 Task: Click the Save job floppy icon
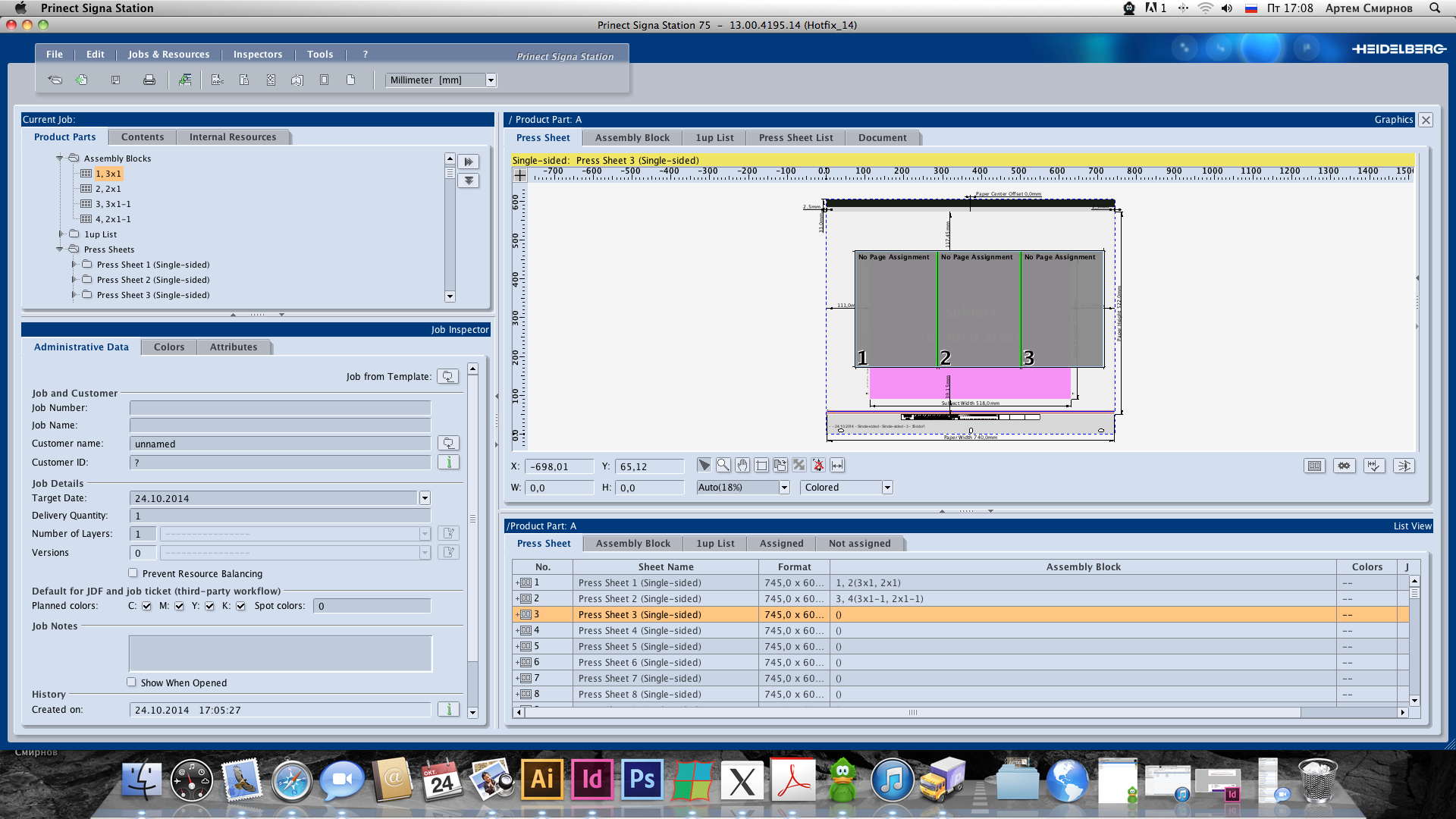click(115, 80)
